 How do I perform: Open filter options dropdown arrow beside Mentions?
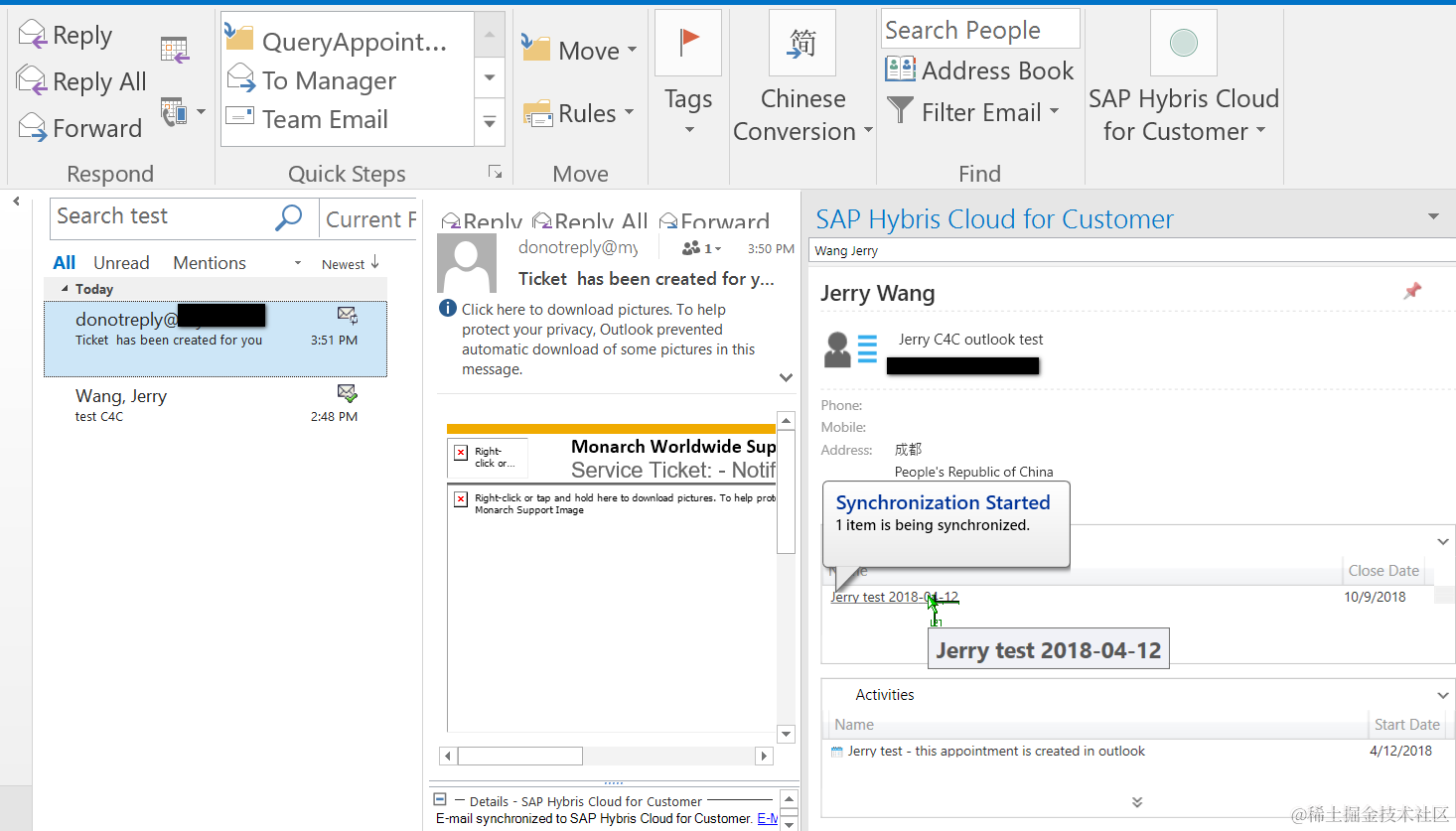tap(298, 263)
